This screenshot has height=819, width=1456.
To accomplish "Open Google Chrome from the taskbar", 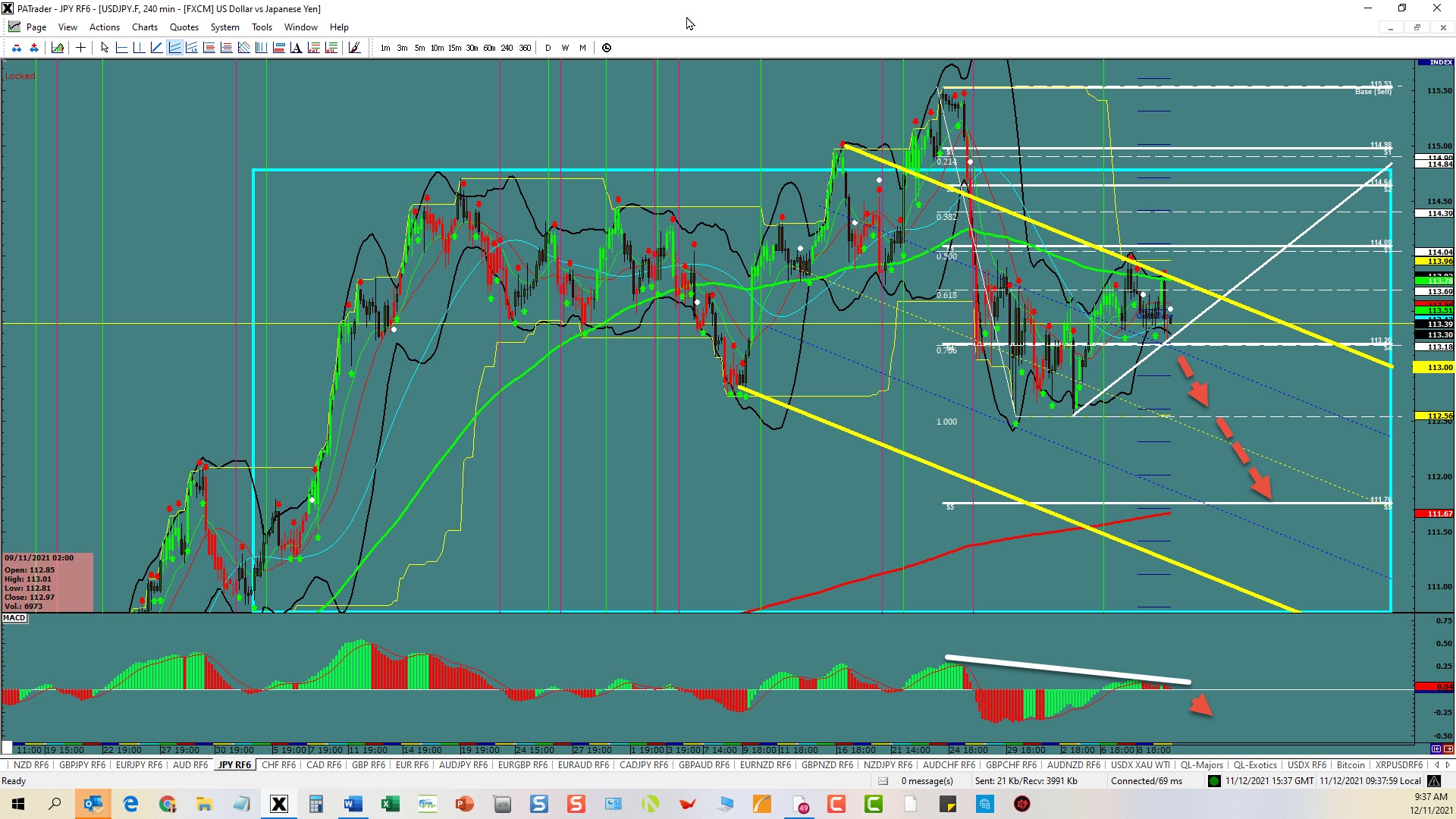I will point(167,804).
